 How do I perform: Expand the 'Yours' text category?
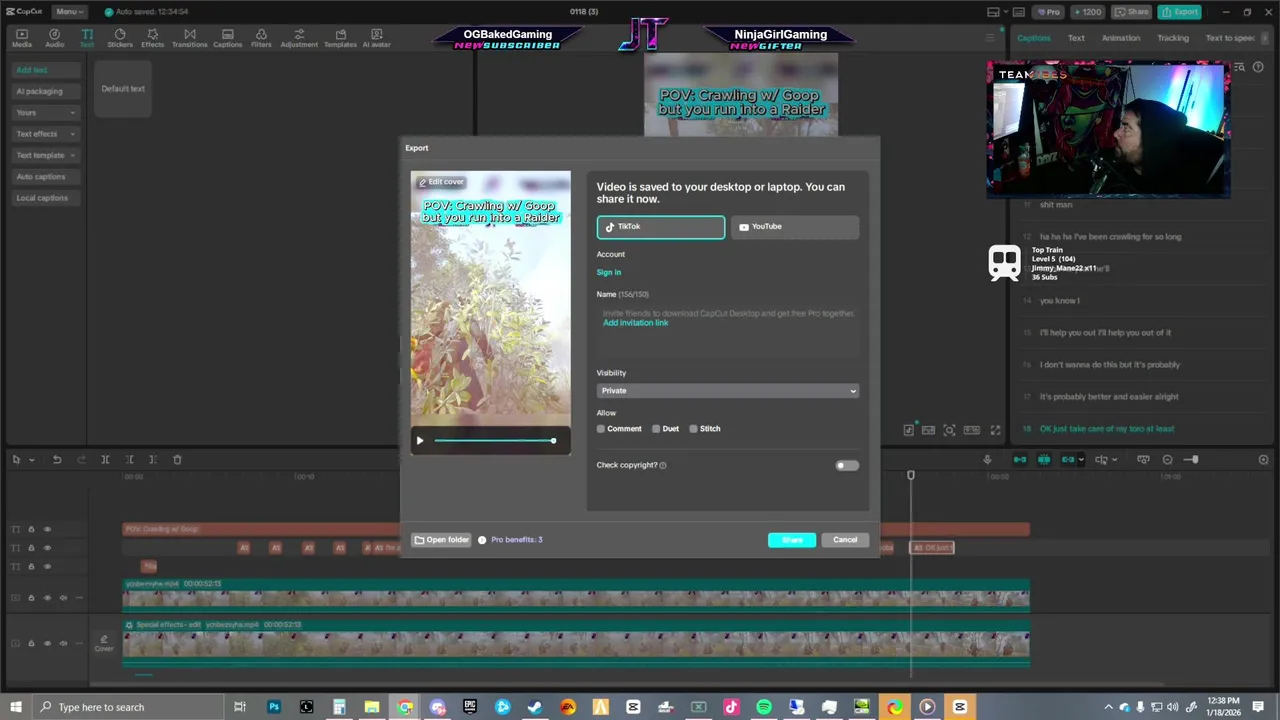click(x=45, y=112)
